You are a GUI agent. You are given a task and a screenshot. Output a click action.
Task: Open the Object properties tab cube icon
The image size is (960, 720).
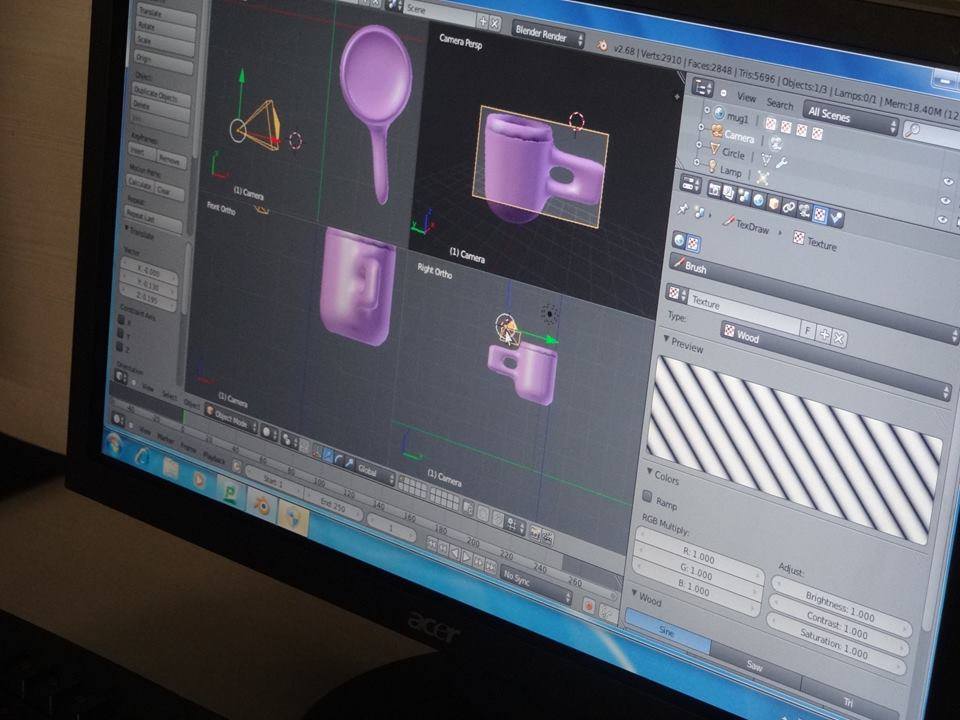pyautogui.click(x=774, y=203)
